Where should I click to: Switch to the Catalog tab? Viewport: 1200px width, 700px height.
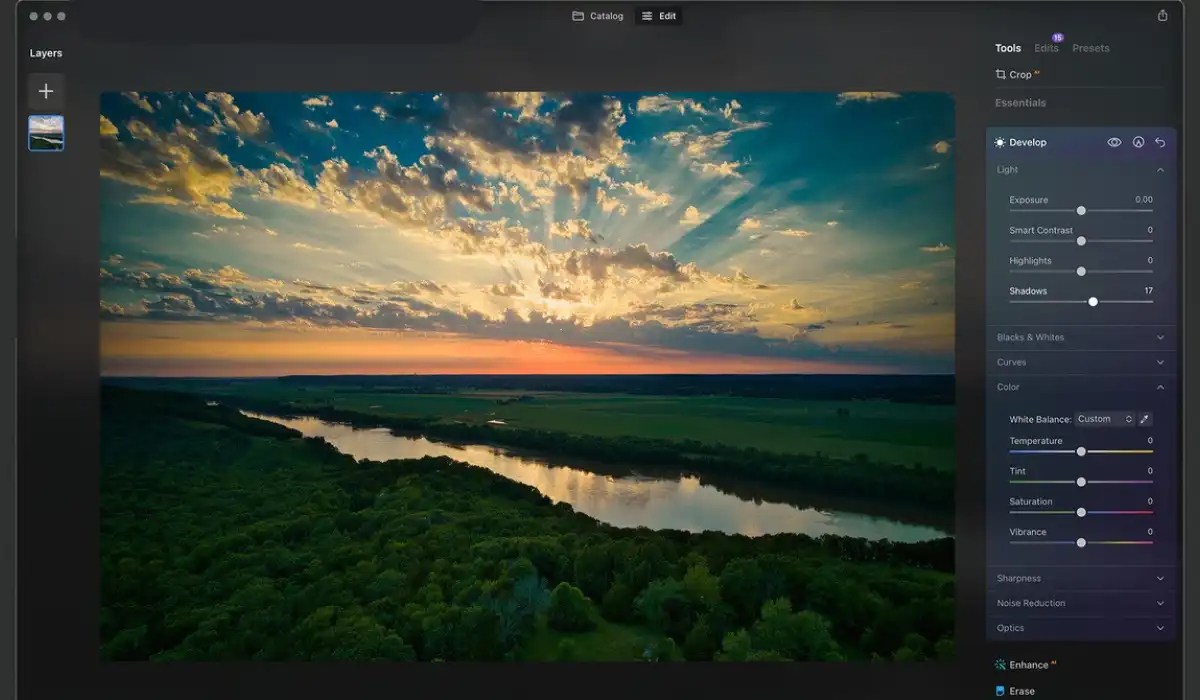pos(597,15)
